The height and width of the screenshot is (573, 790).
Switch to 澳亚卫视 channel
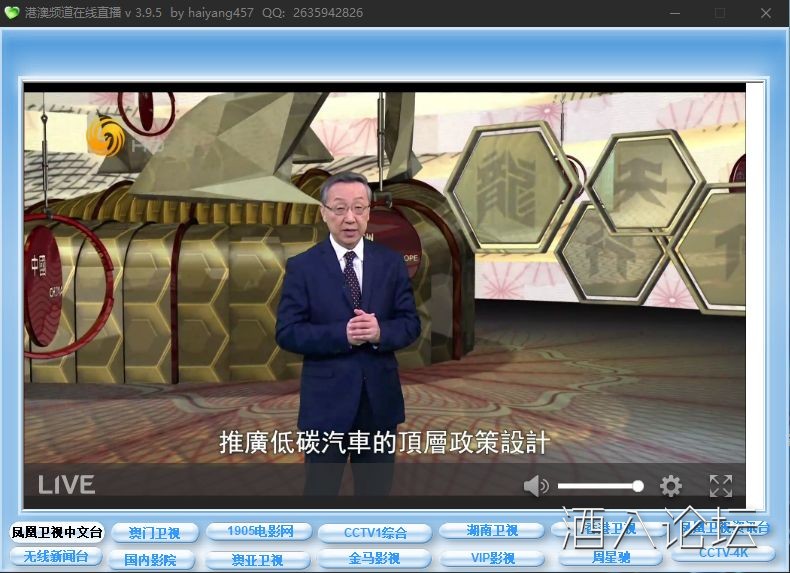pos(257,559)
